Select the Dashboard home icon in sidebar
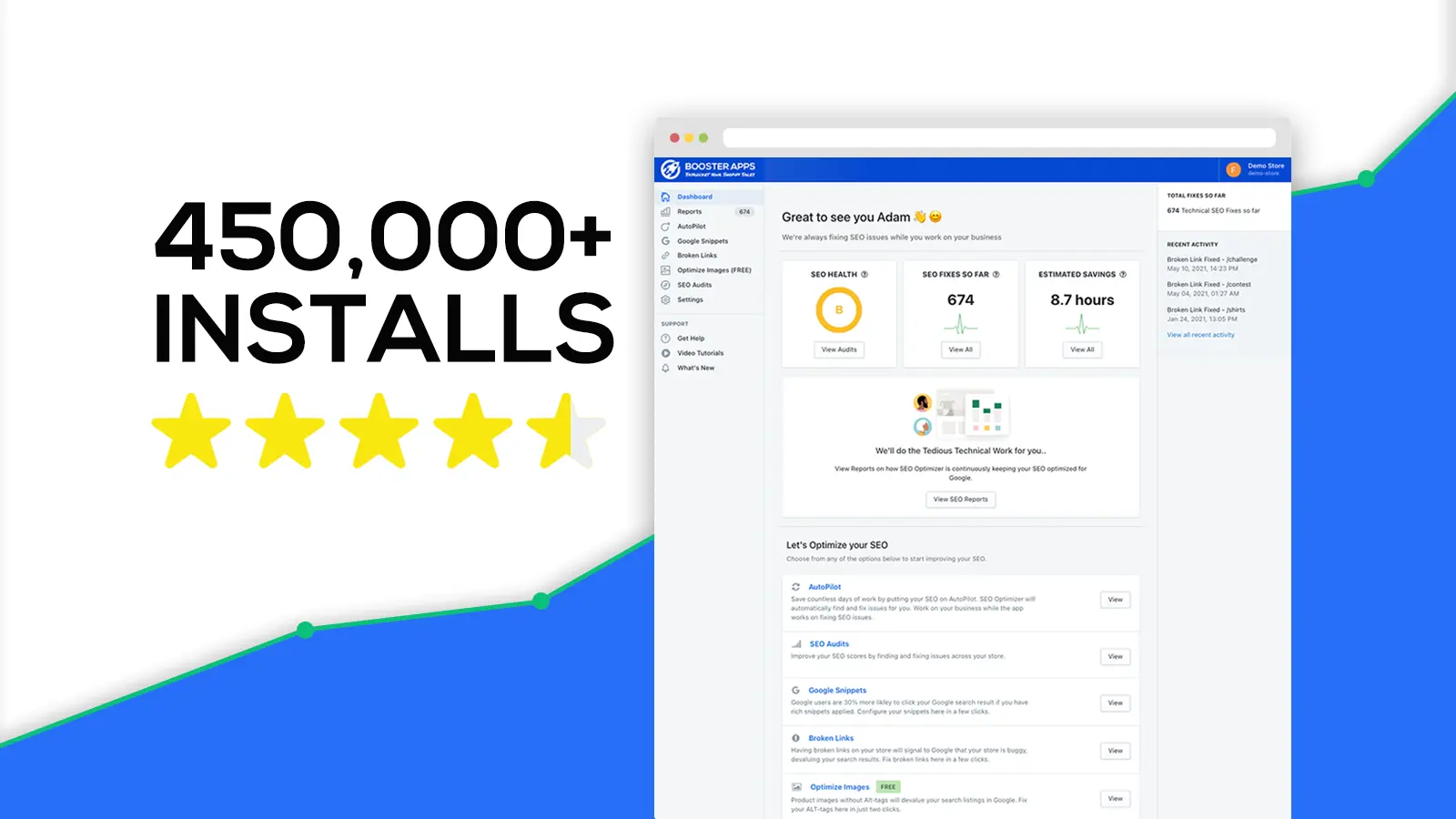 coord(665,197)
